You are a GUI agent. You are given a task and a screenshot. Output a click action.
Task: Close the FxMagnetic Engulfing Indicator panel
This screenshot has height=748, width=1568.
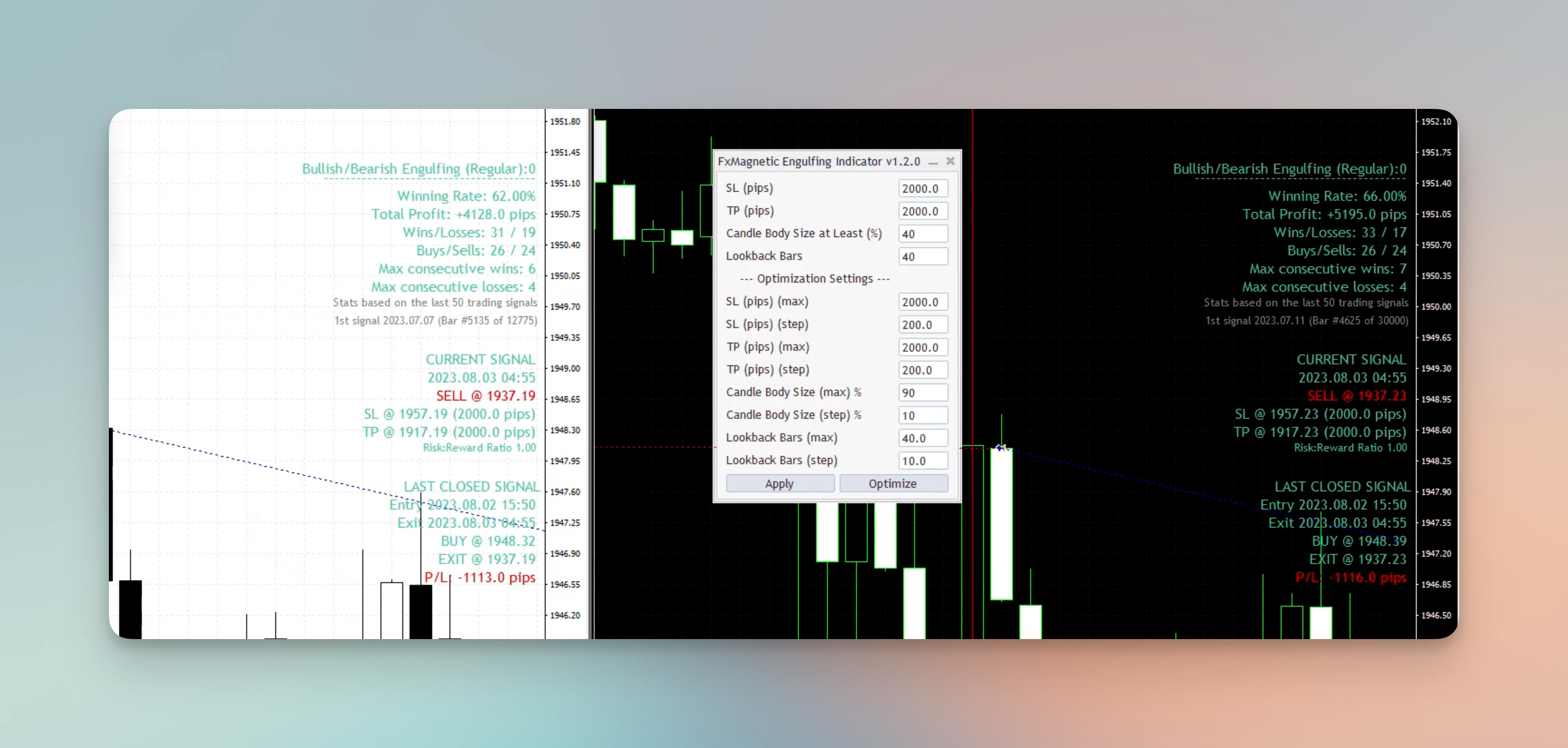pos(950,162)
